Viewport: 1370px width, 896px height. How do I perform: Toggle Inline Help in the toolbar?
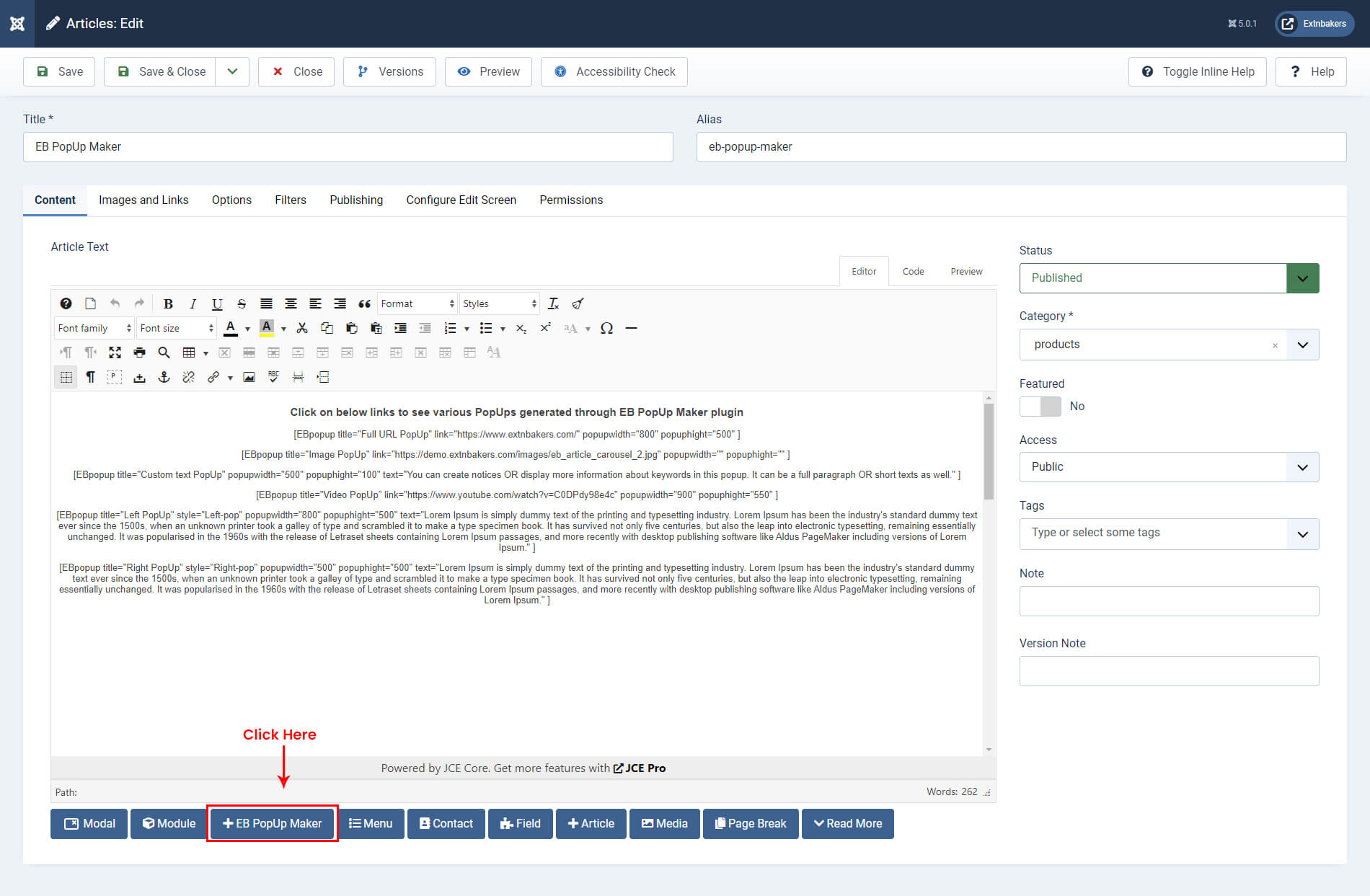(1197, 71)
